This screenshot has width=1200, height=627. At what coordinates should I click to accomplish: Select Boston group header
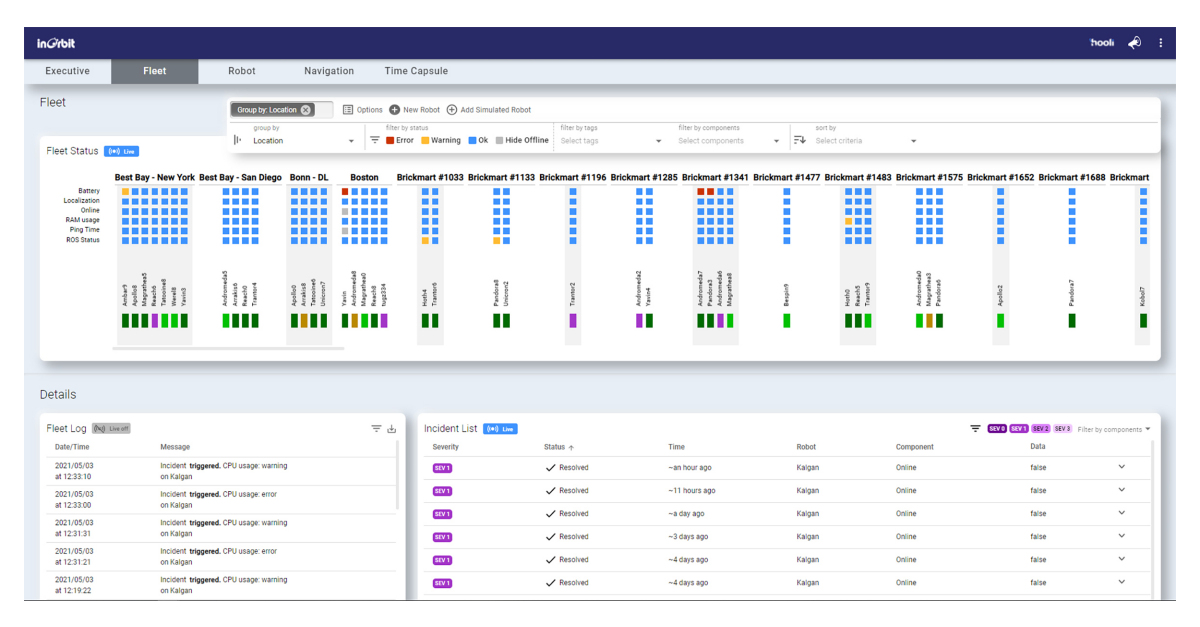(364, 177)
